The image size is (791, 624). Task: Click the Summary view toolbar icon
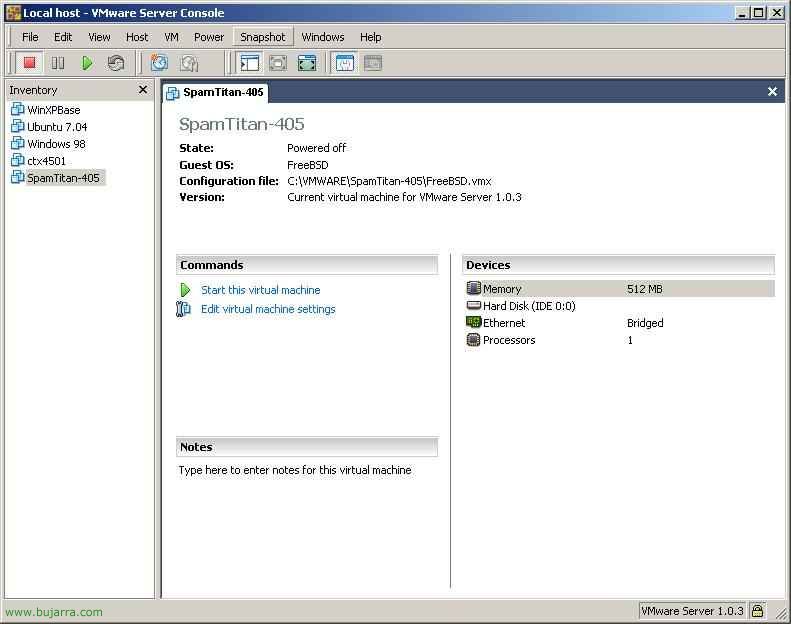coord(345,63)
